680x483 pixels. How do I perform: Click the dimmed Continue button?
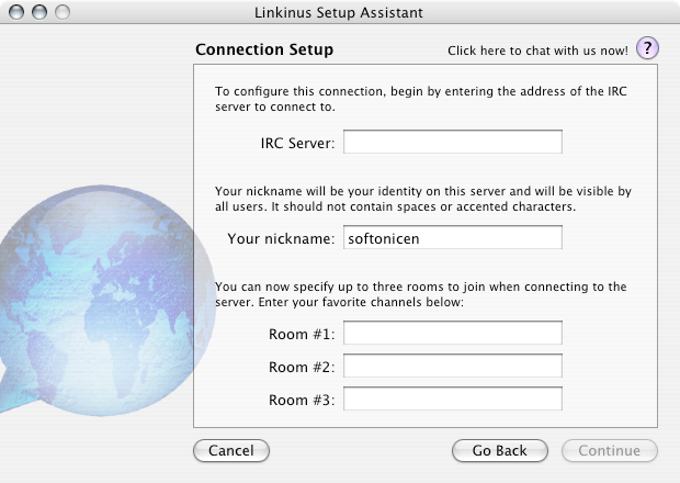[x=609, y=451]
